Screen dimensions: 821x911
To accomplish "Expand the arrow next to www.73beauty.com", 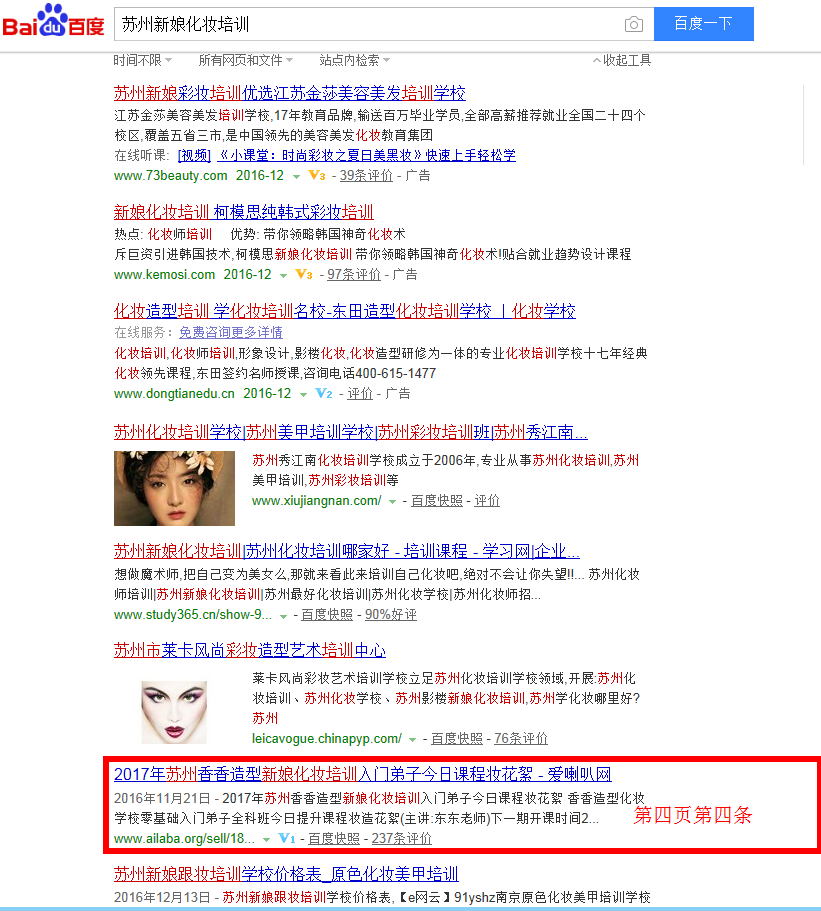I will [296, 177].
